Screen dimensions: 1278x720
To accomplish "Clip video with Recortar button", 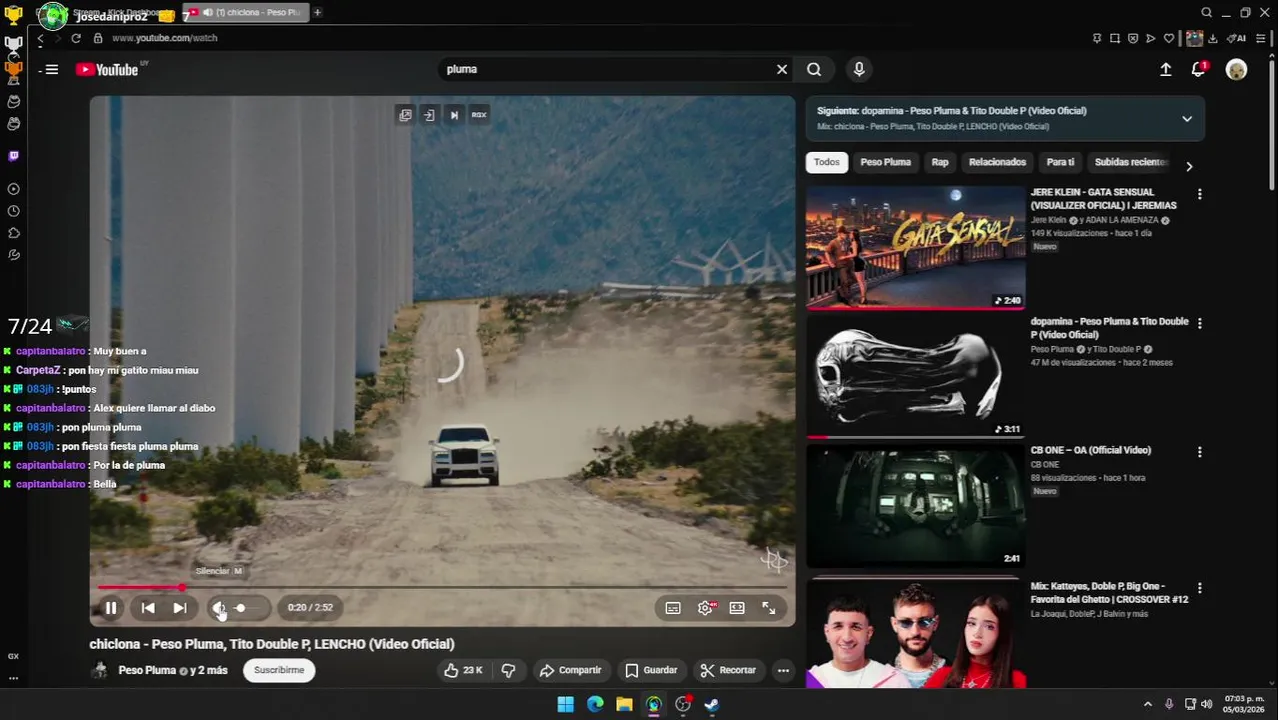I will pos(728,670).
